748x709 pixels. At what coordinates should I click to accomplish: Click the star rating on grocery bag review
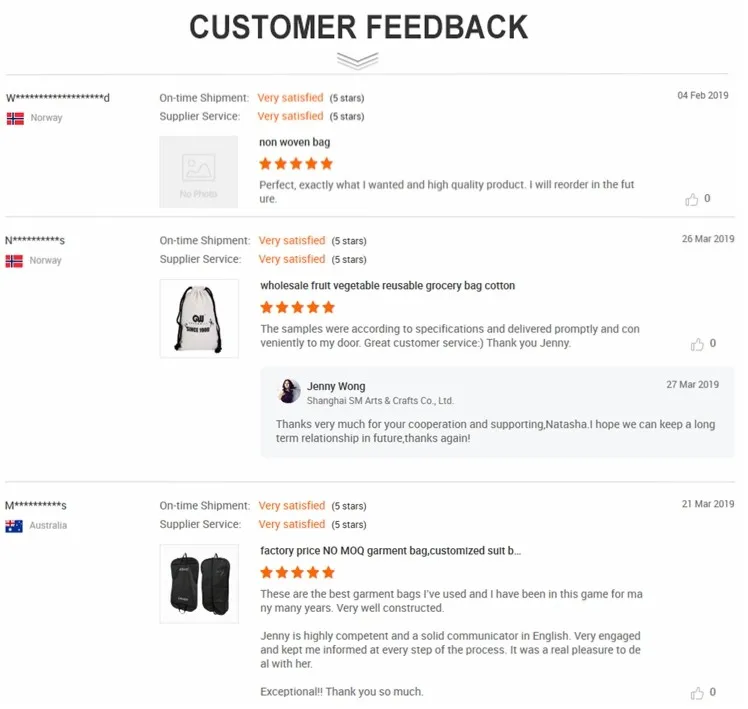tap(297, 307)
